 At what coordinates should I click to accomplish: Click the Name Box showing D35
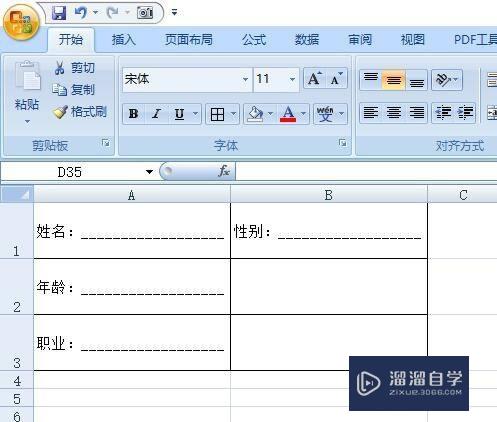70,172
